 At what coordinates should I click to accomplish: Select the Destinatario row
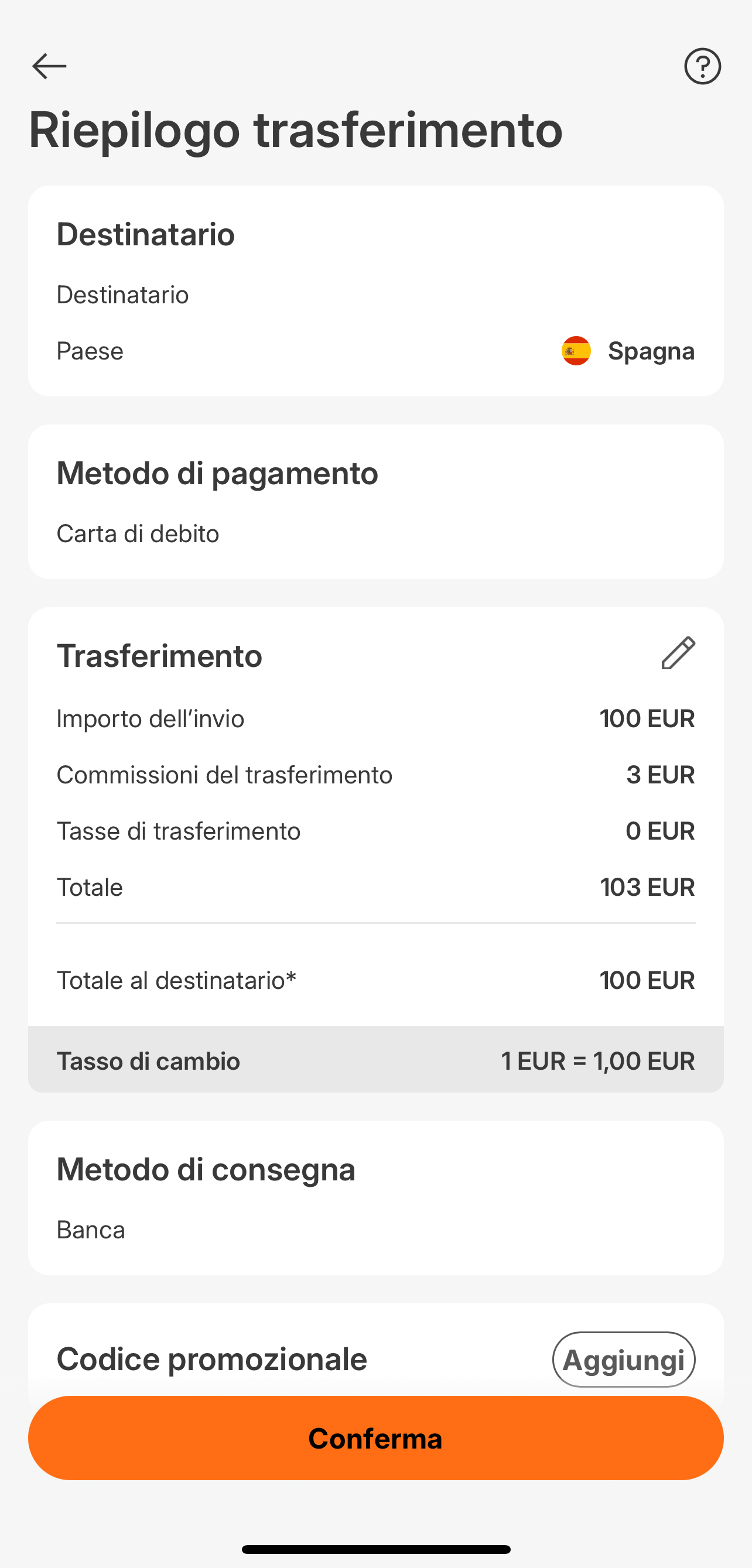point(375,295)
